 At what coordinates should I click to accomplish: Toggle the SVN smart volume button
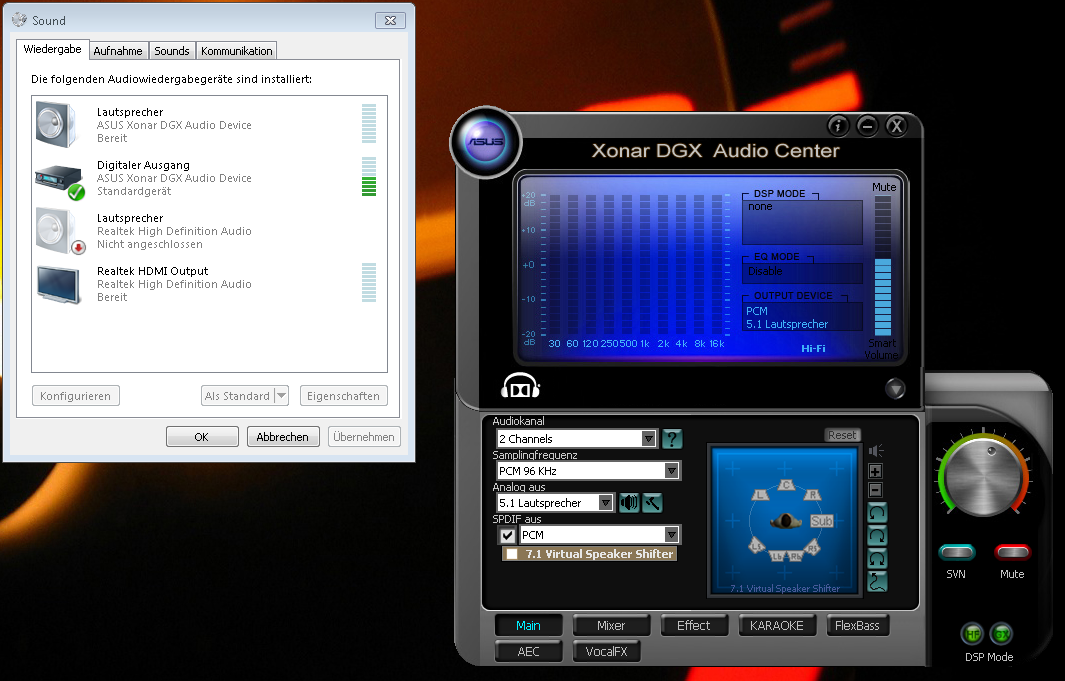point(956,551)
